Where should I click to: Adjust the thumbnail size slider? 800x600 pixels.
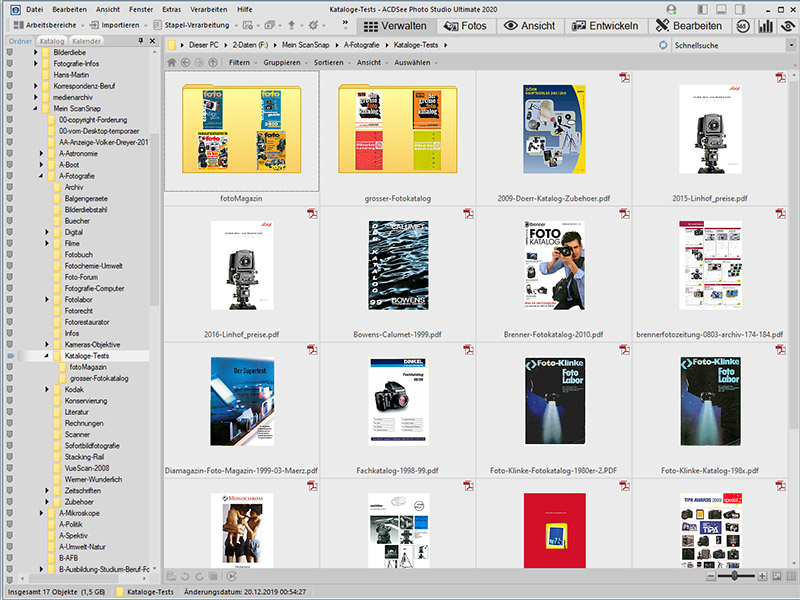point(735,576)
